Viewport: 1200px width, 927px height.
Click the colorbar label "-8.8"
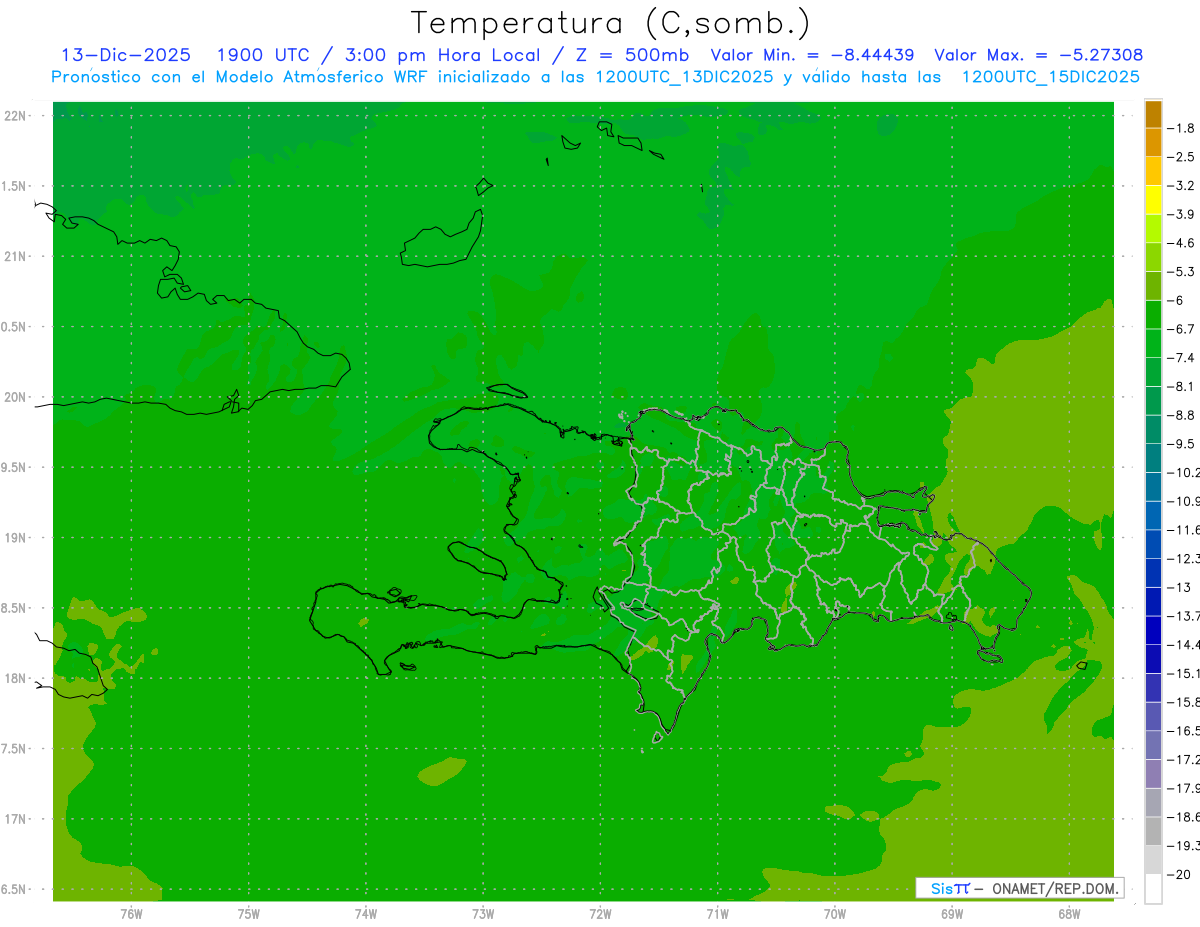click(1182, 415)
